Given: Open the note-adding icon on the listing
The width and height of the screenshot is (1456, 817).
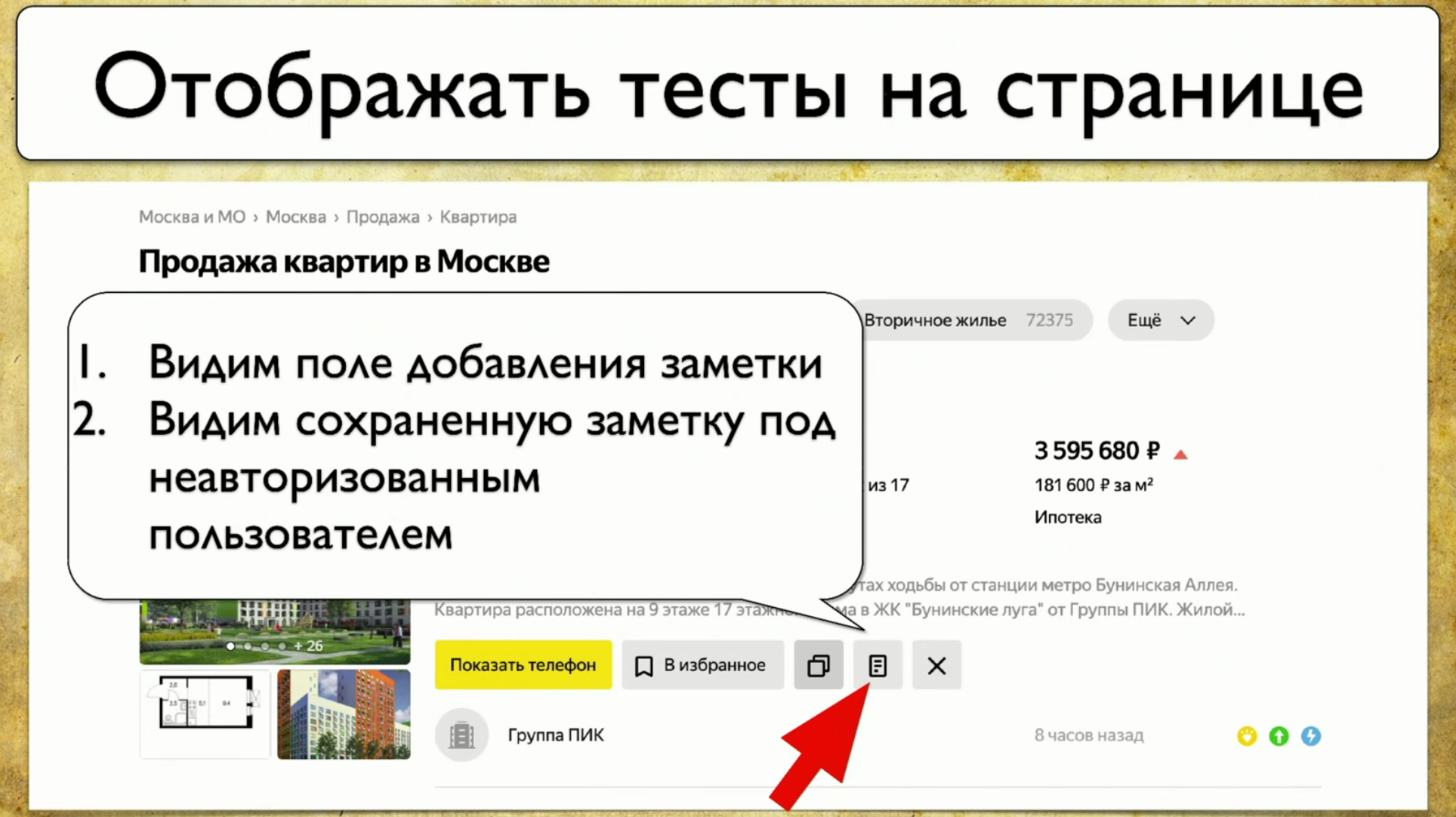Looking at the screenshot, I should click(878, 665).
